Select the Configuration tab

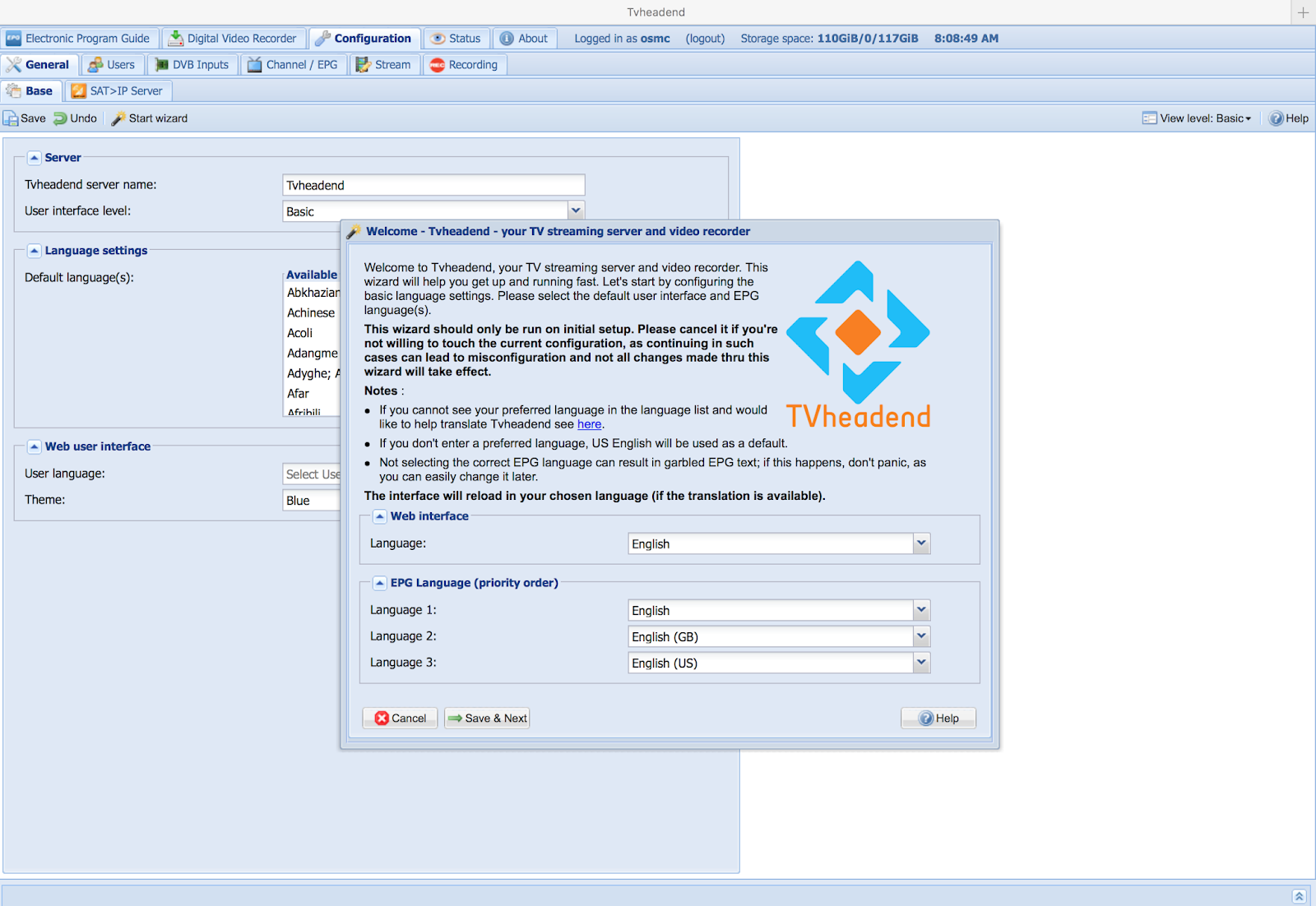pos(364,39)
